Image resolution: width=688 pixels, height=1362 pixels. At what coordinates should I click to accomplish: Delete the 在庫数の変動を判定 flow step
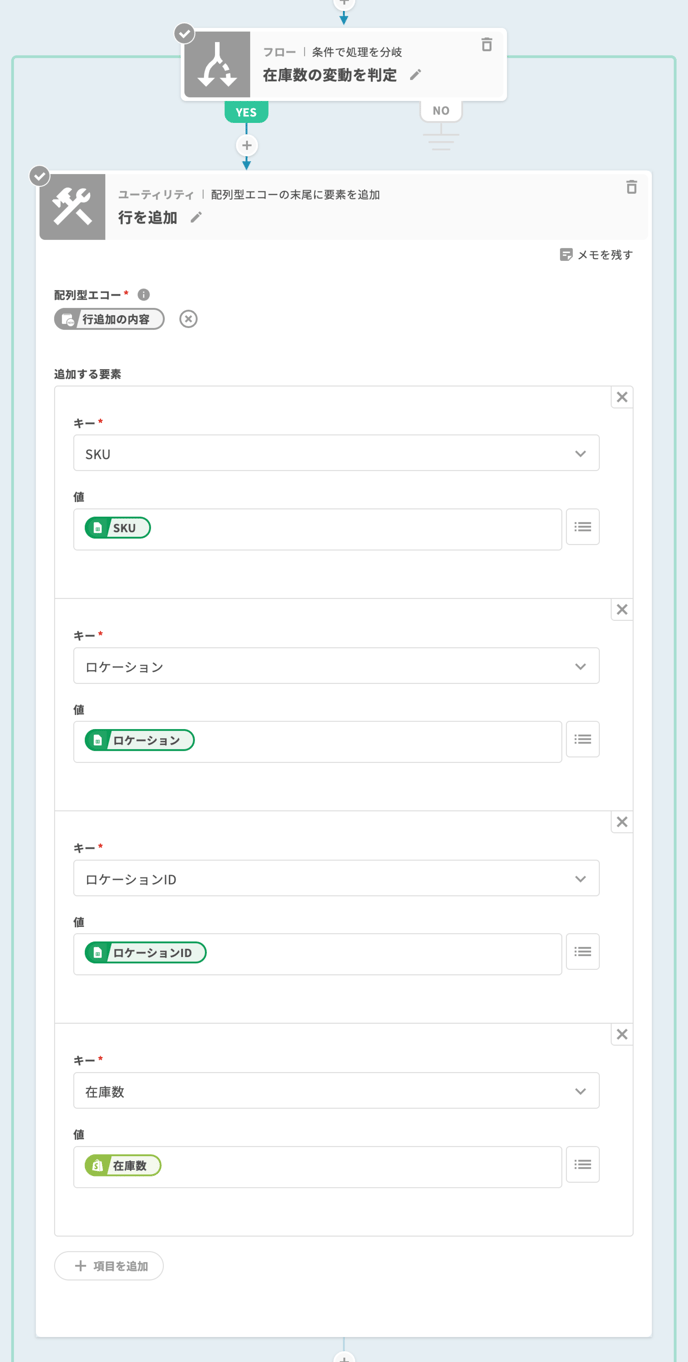(487, 45)
